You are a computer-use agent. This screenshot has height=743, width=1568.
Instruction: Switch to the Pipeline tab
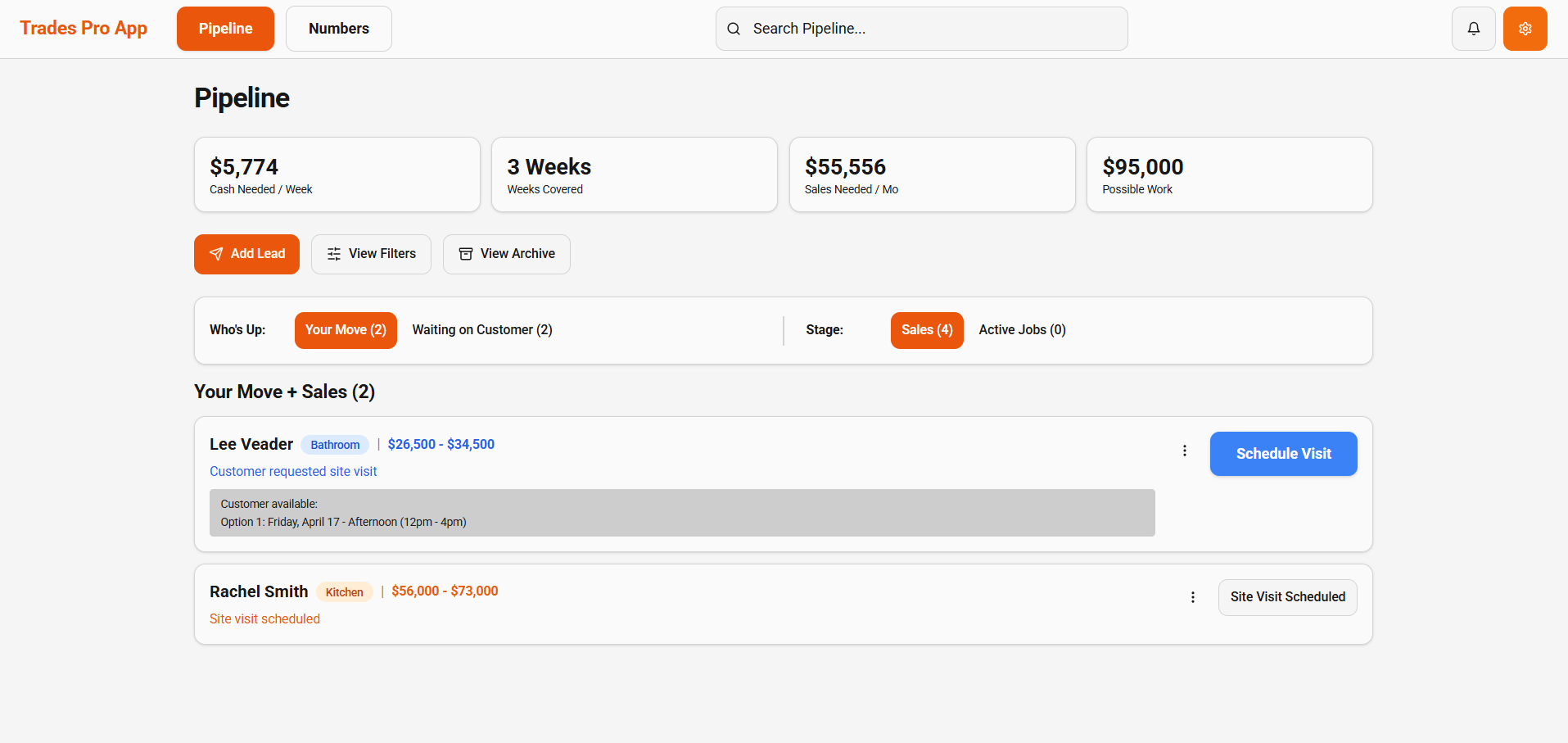click(224, 28)
